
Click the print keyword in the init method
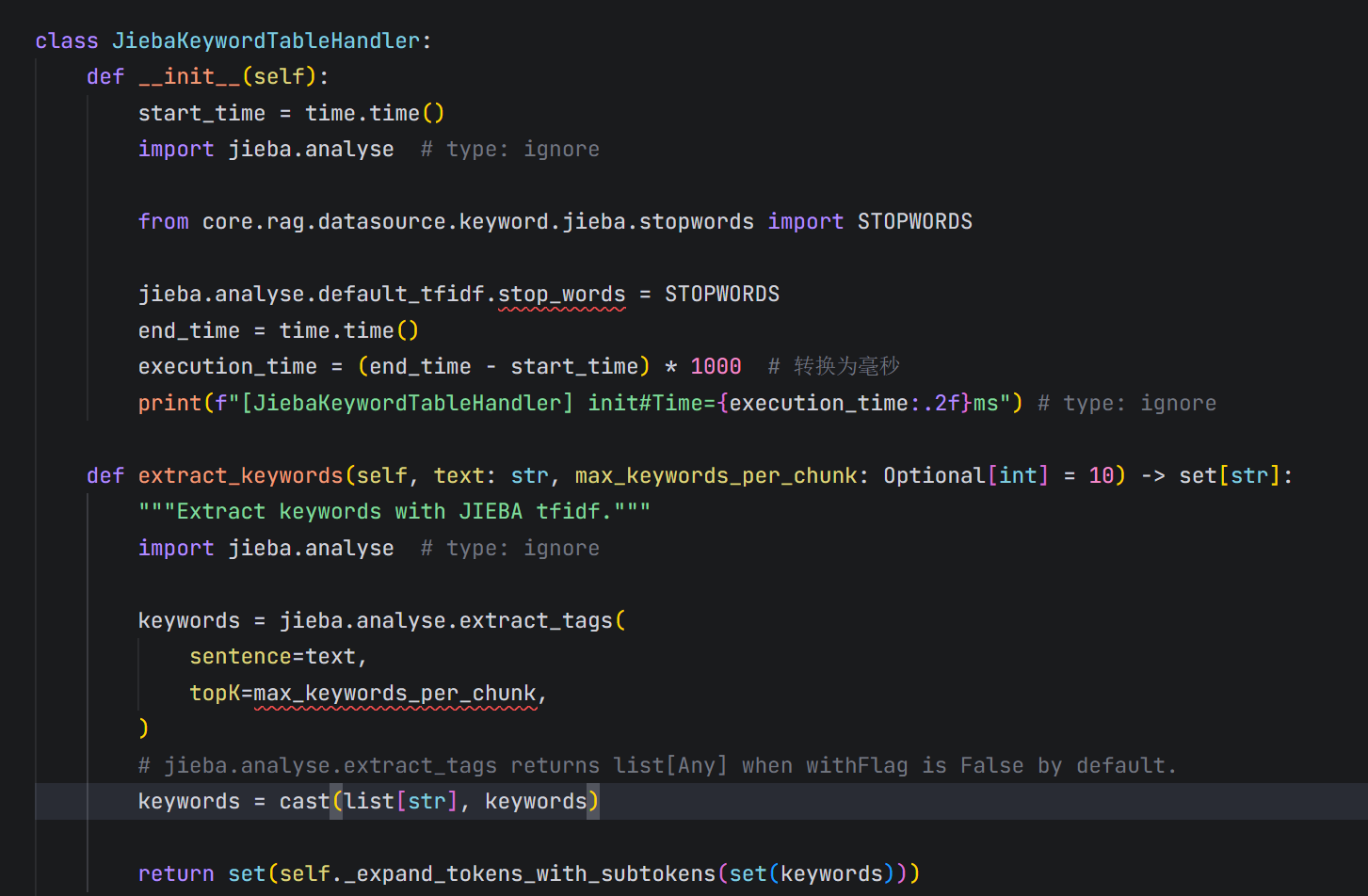169,403
